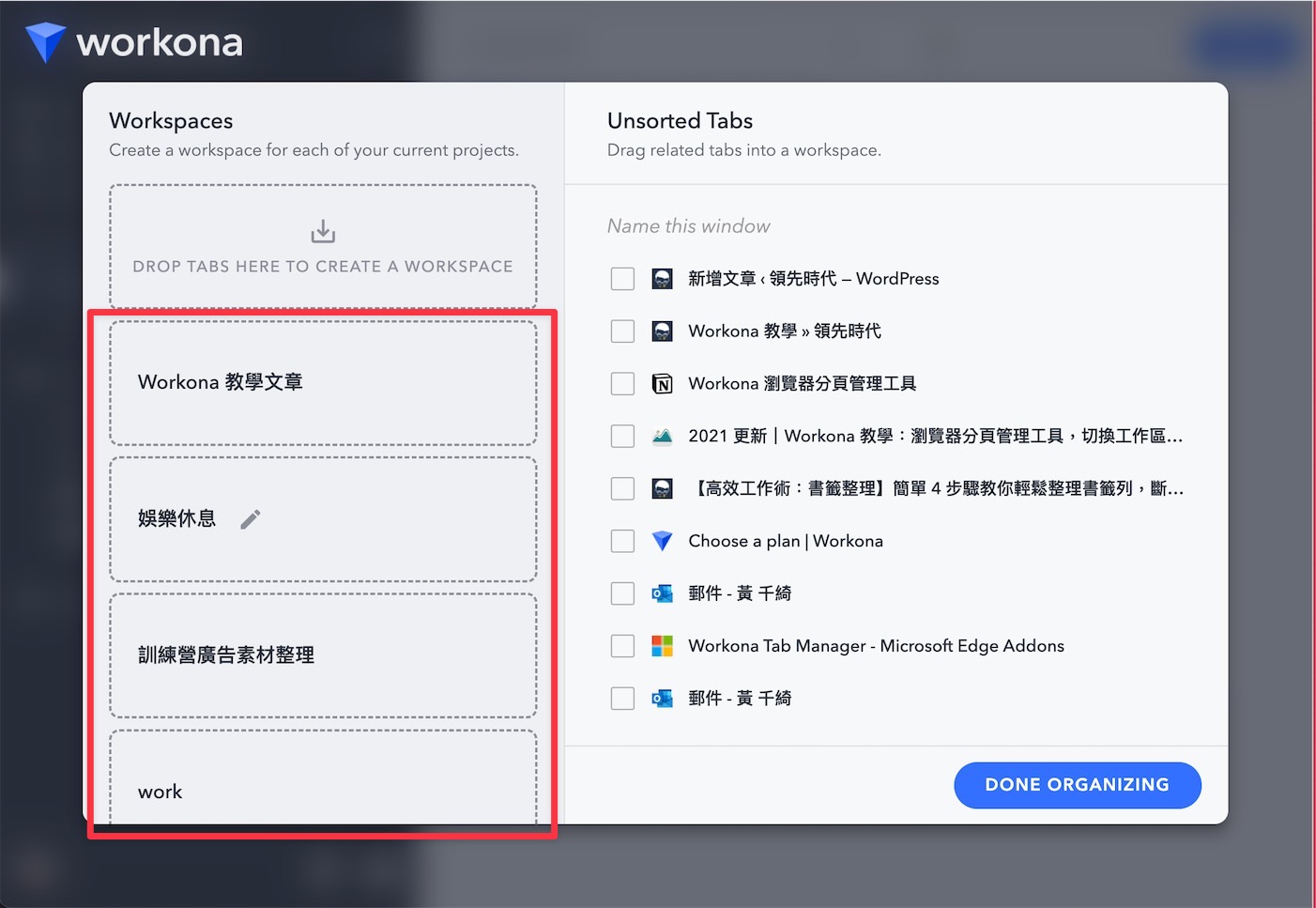Select the checkbox for 2021 更新 tab
The height and width of the screenshot is (908, 1316).
point(622,437)
